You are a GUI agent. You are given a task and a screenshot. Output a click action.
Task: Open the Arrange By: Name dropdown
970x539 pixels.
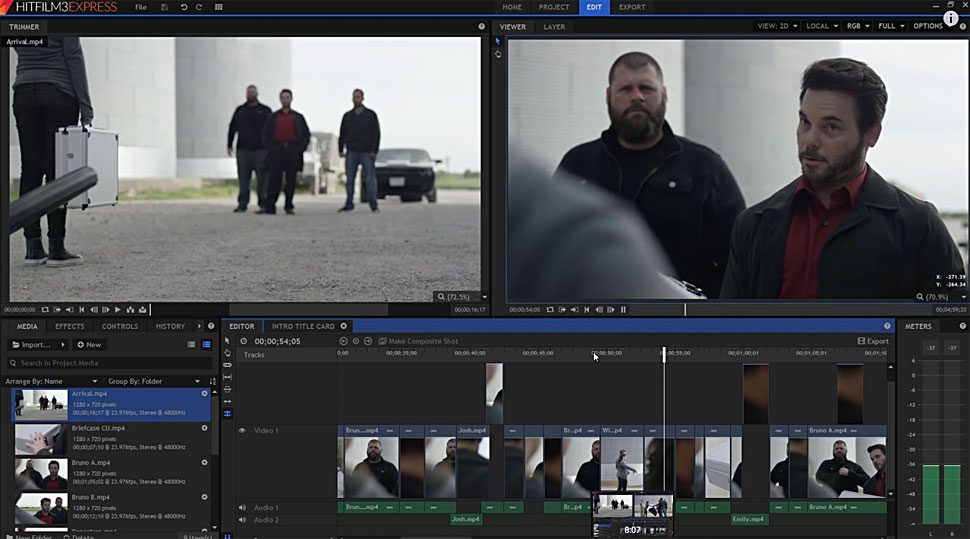(x=52, y=381)
